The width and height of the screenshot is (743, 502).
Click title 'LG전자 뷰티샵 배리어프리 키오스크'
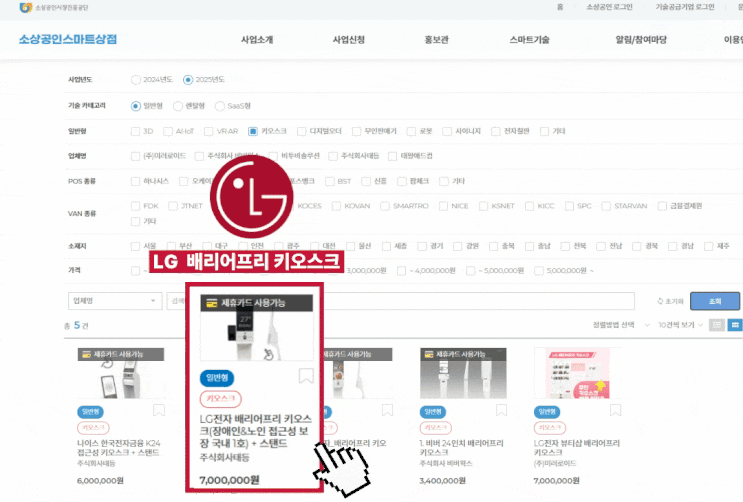[577, 448]
